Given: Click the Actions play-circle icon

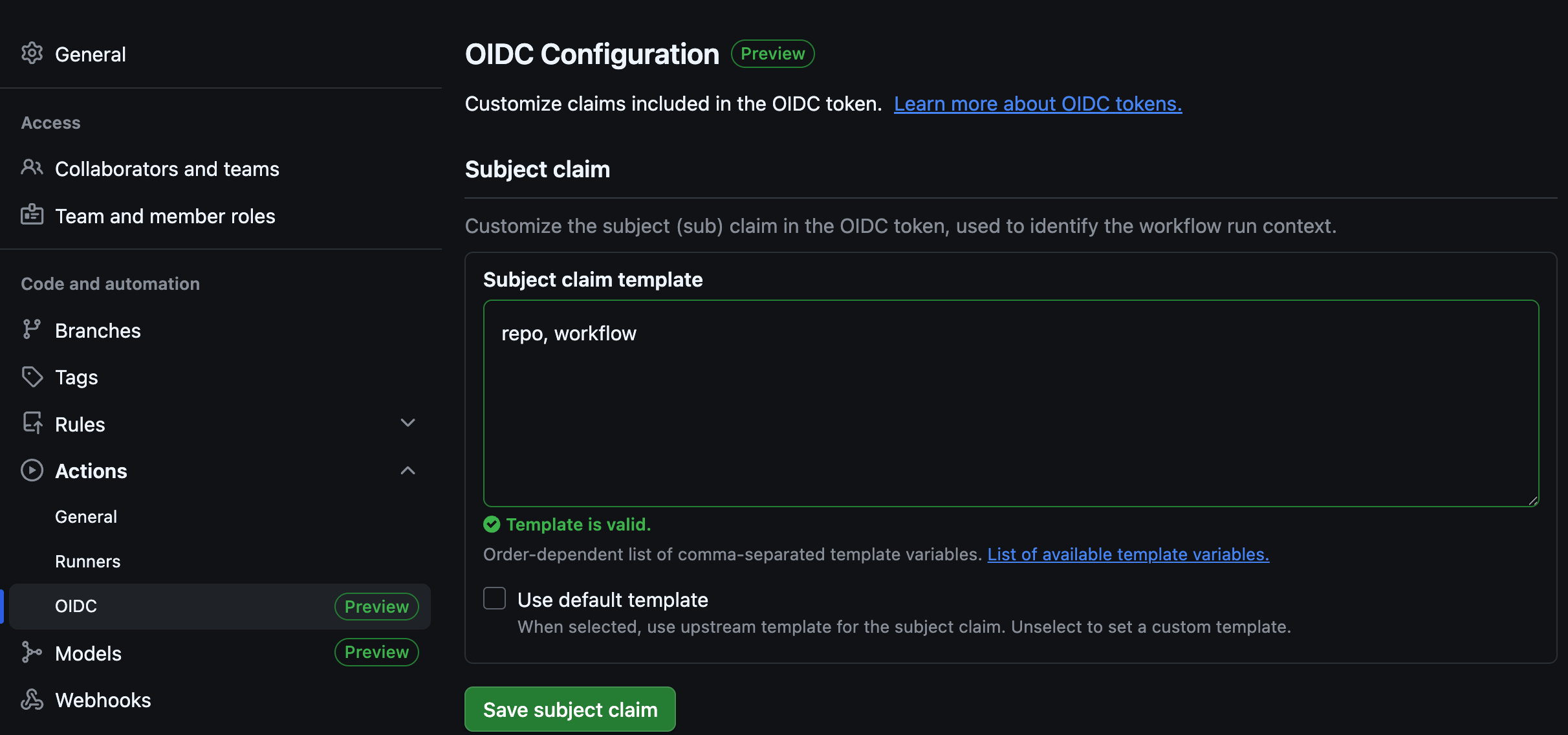Looking at the screenshot, I should (x=32, y=470).
